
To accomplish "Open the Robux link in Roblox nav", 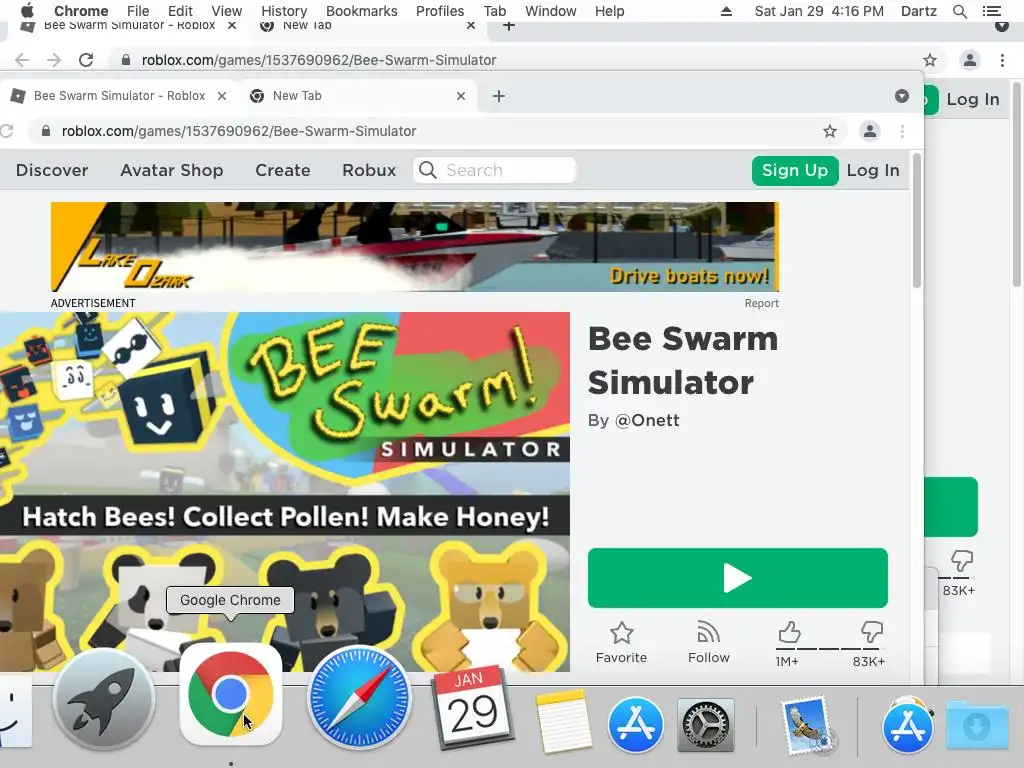I will 369,170.
